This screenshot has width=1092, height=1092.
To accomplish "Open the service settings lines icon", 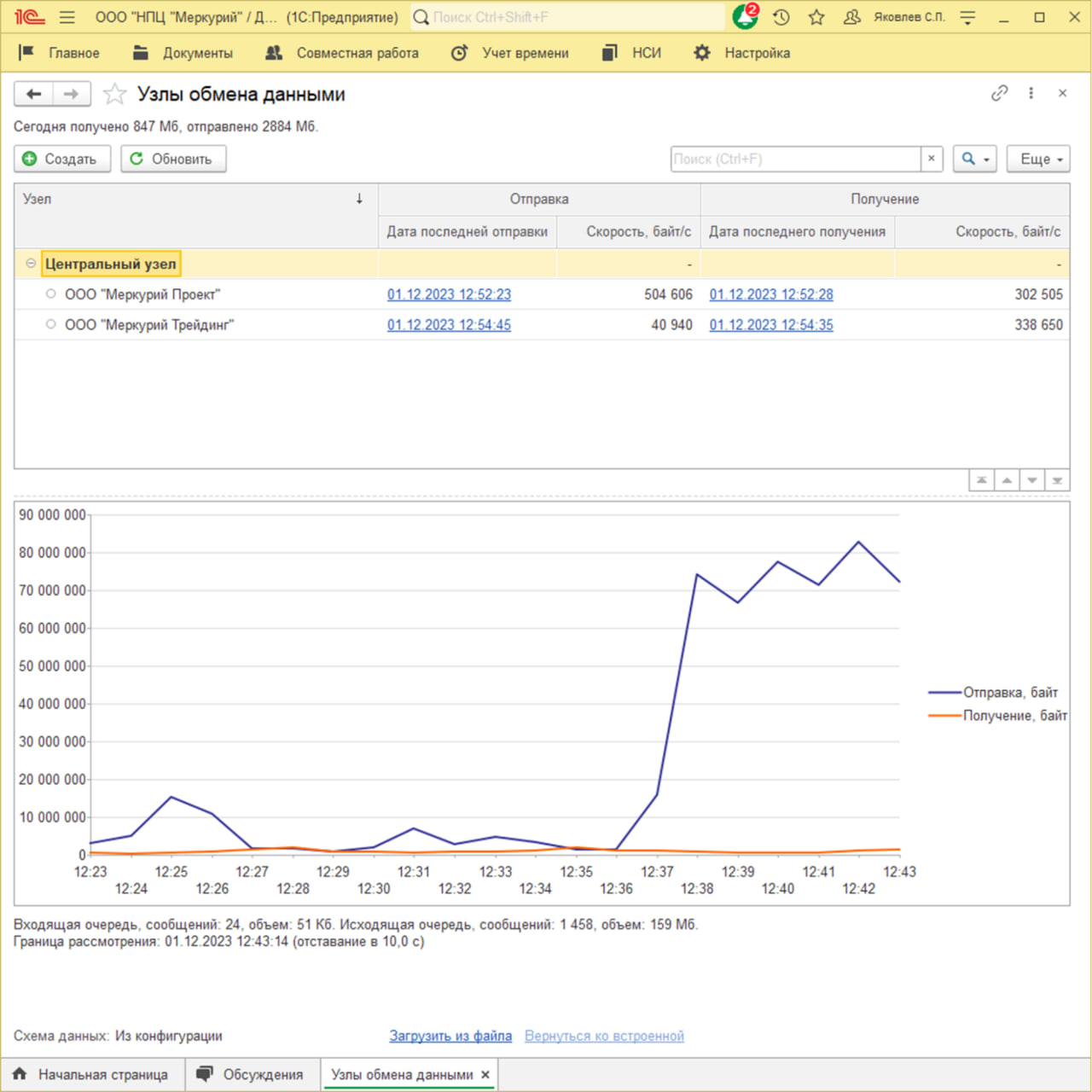I will [x=967, y=17].
